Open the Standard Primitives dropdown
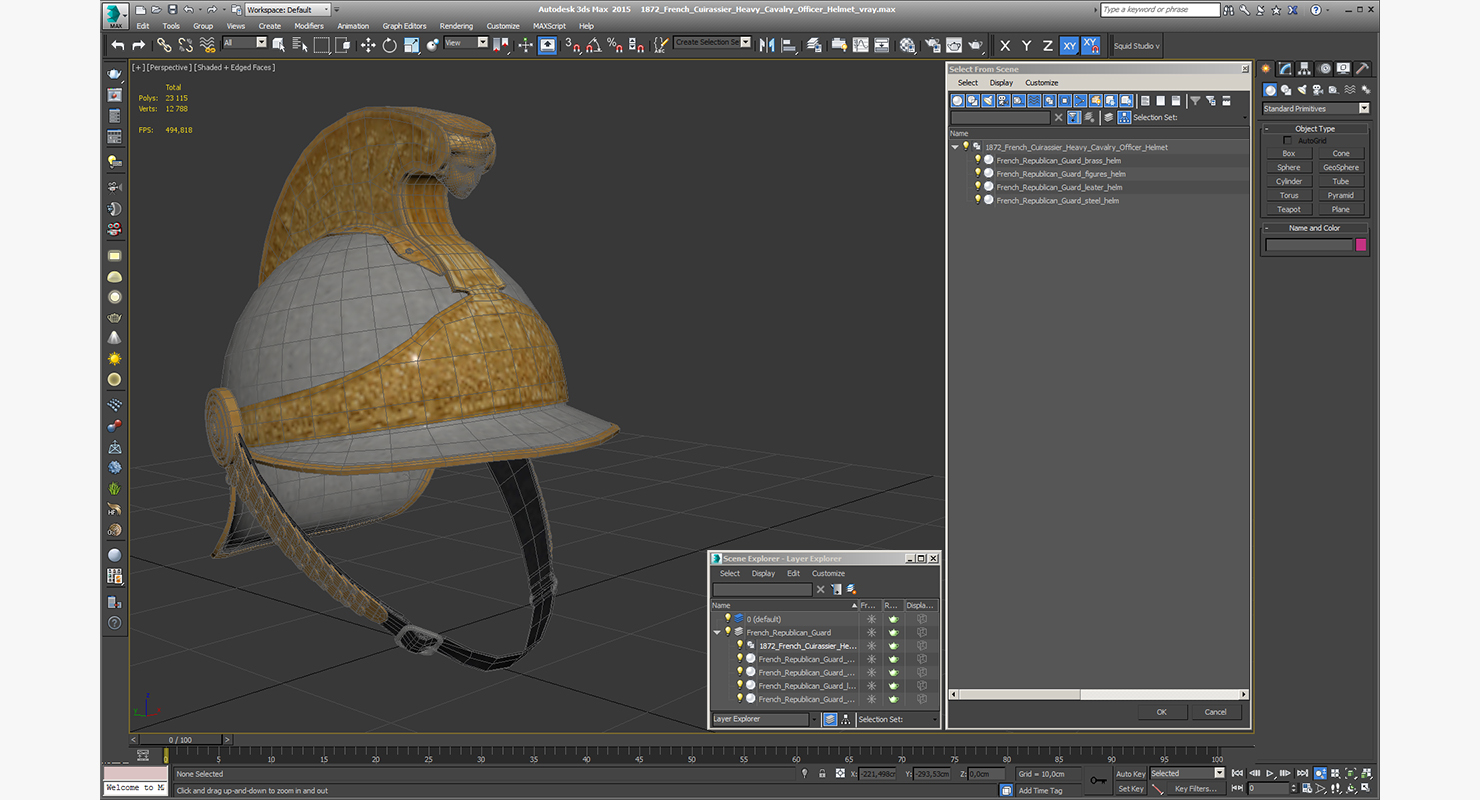The width and height of the screenshot is (1480, 800). (1315, 108)
